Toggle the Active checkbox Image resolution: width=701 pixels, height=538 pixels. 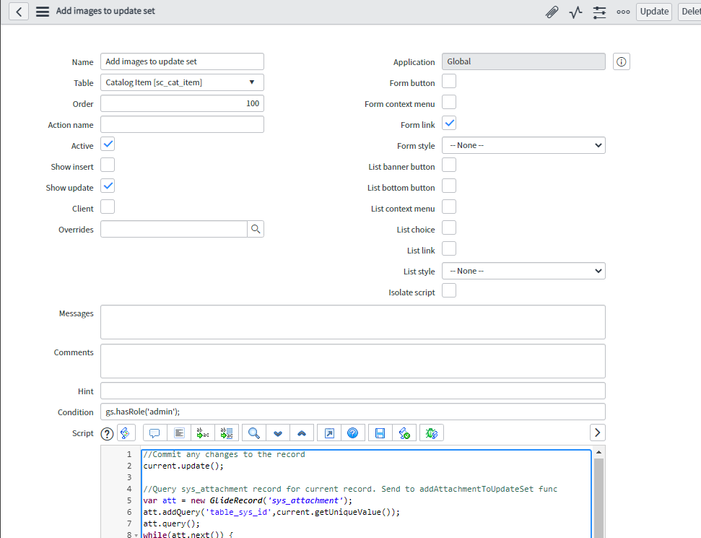point(108,144)
